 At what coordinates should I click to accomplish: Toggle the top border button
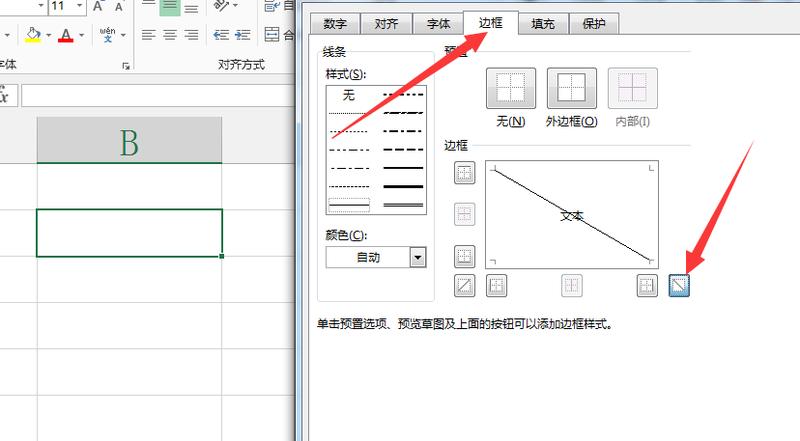tap(464, 173)
